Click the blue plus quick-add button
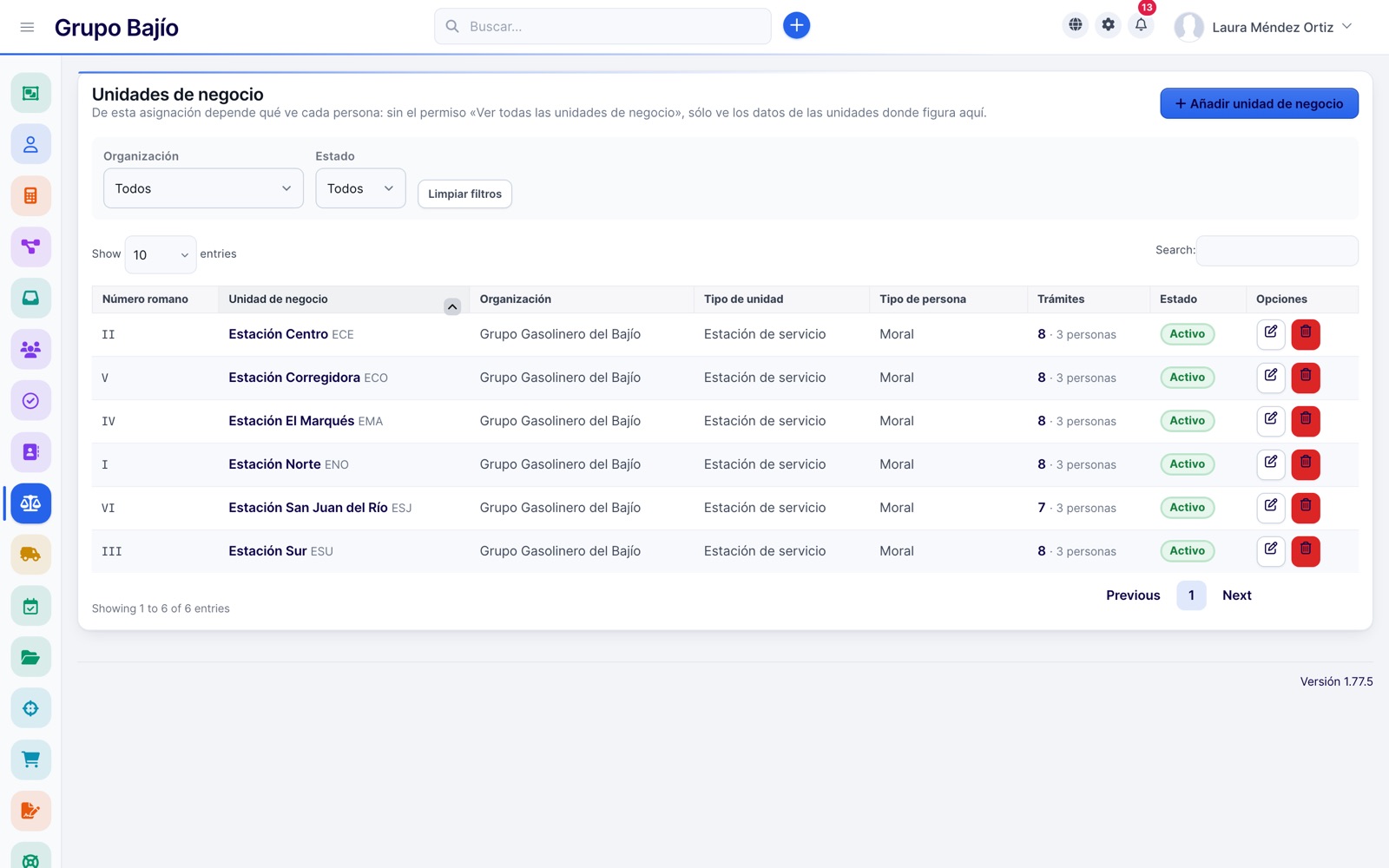The width and height of the screenshot is (1389, 868). (x=796, y=26)
